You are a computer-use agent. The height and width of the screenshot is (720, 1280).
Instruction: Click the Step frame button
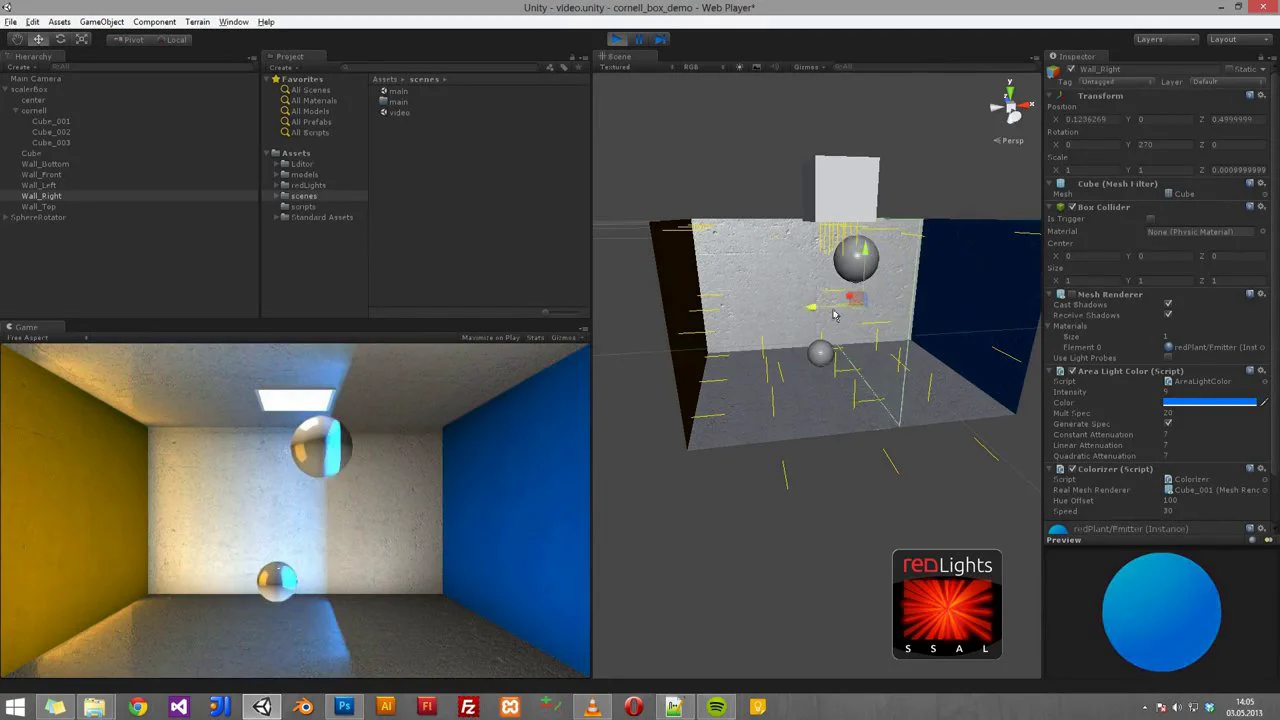661,39
